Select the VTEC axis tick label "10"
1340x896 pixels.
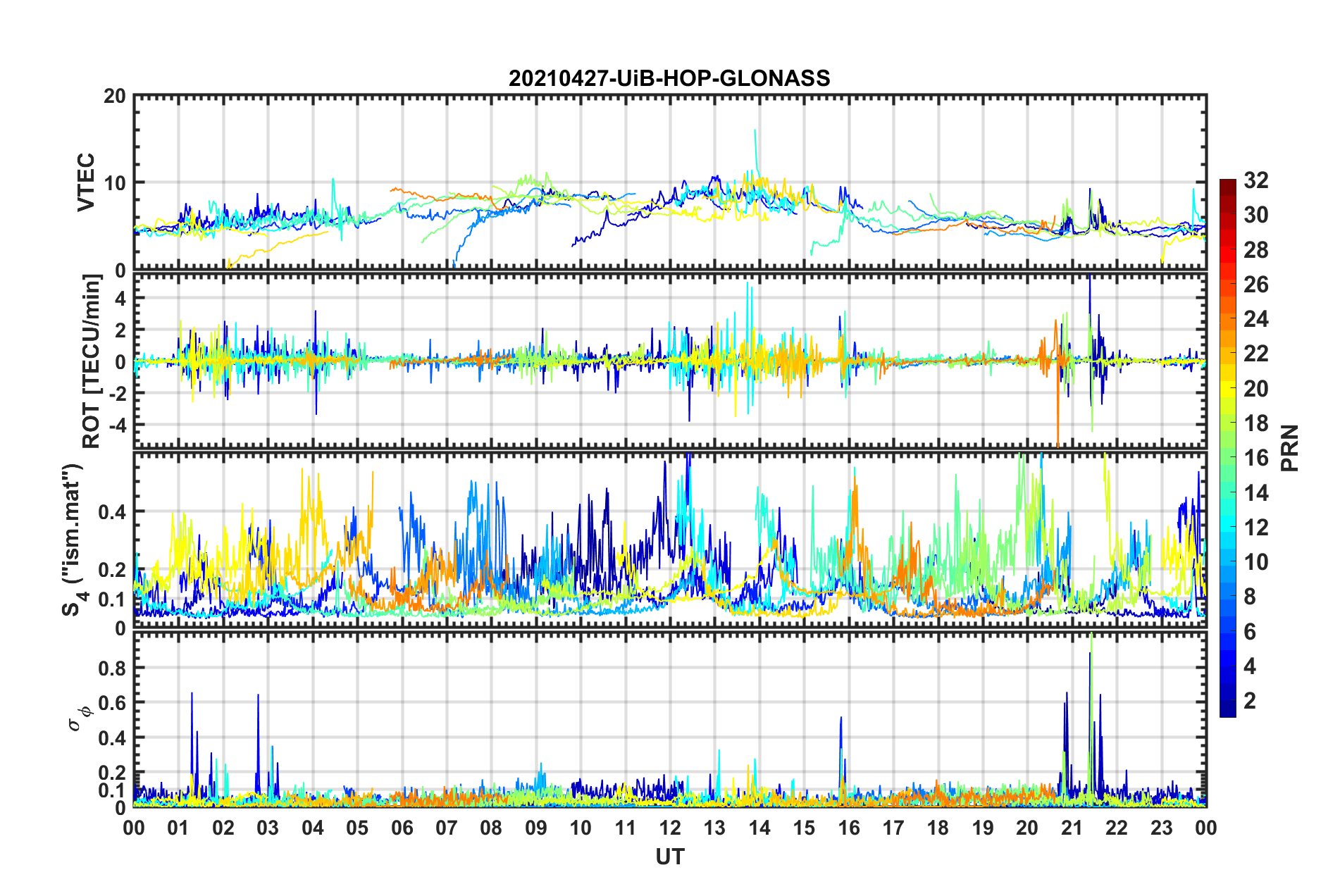pyautogui.click(x=114, y=183)
